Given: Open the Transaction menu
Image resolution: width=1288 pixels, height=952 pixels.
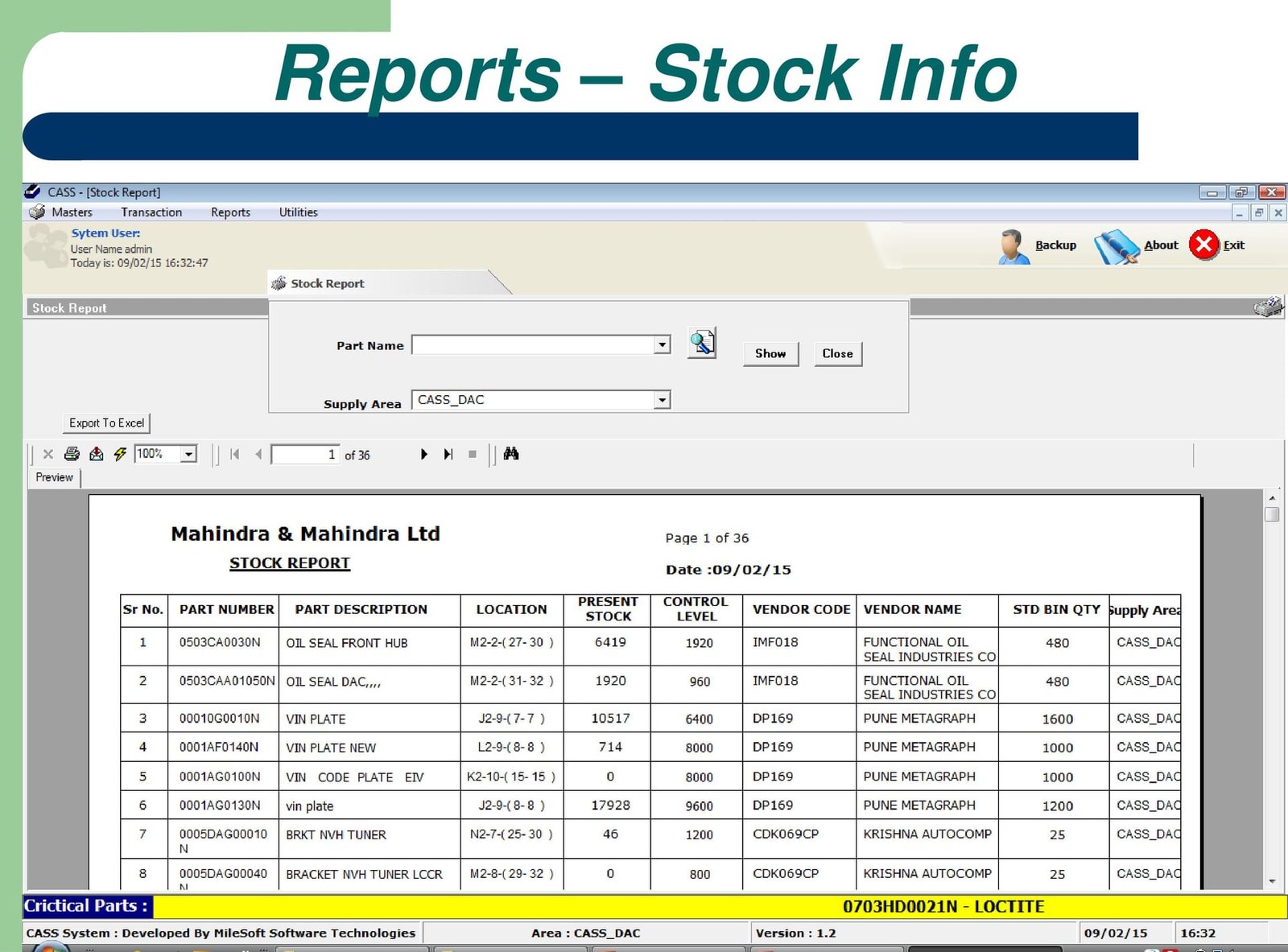Looking at the screenshot, I should [151, 212].
